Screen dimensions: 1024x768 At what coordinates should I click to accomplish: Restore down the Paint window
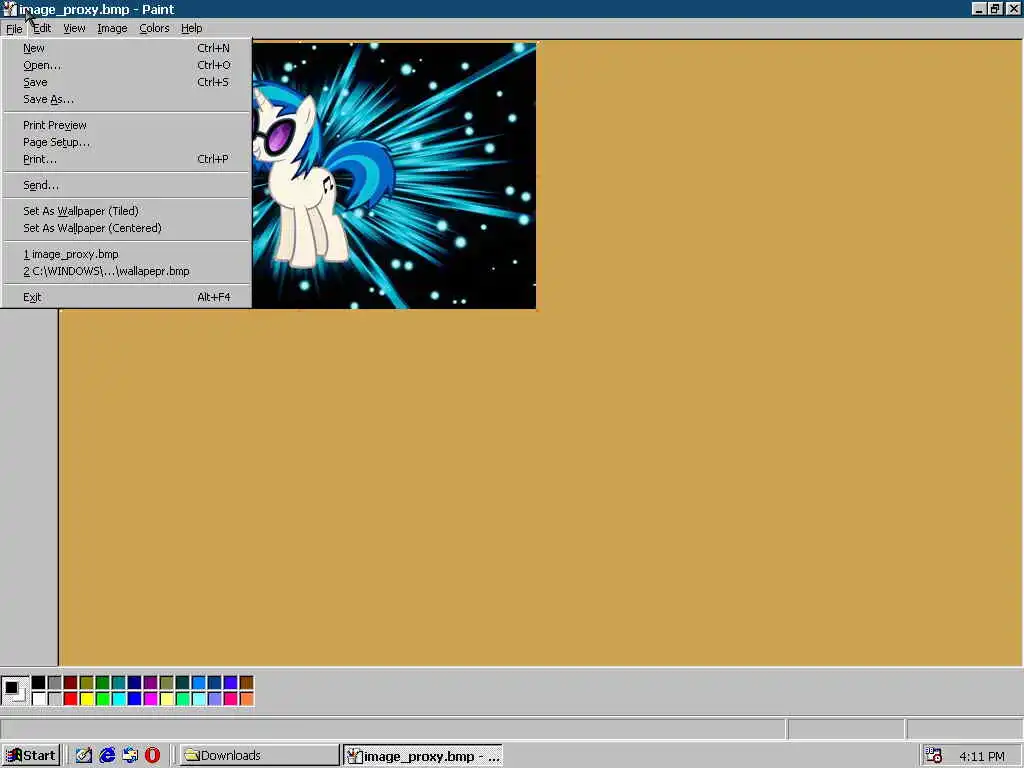click(995, 8)
